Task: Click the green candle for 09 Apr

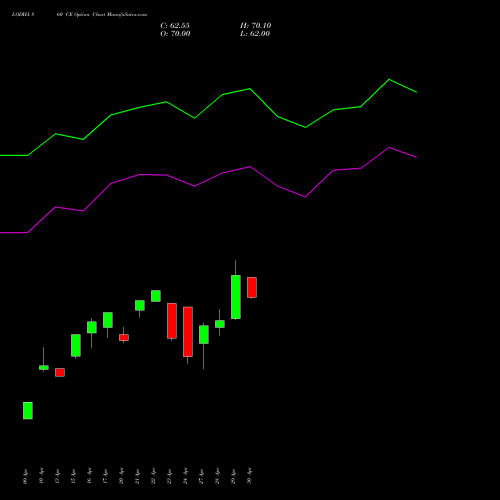Action: pos(28,411)
